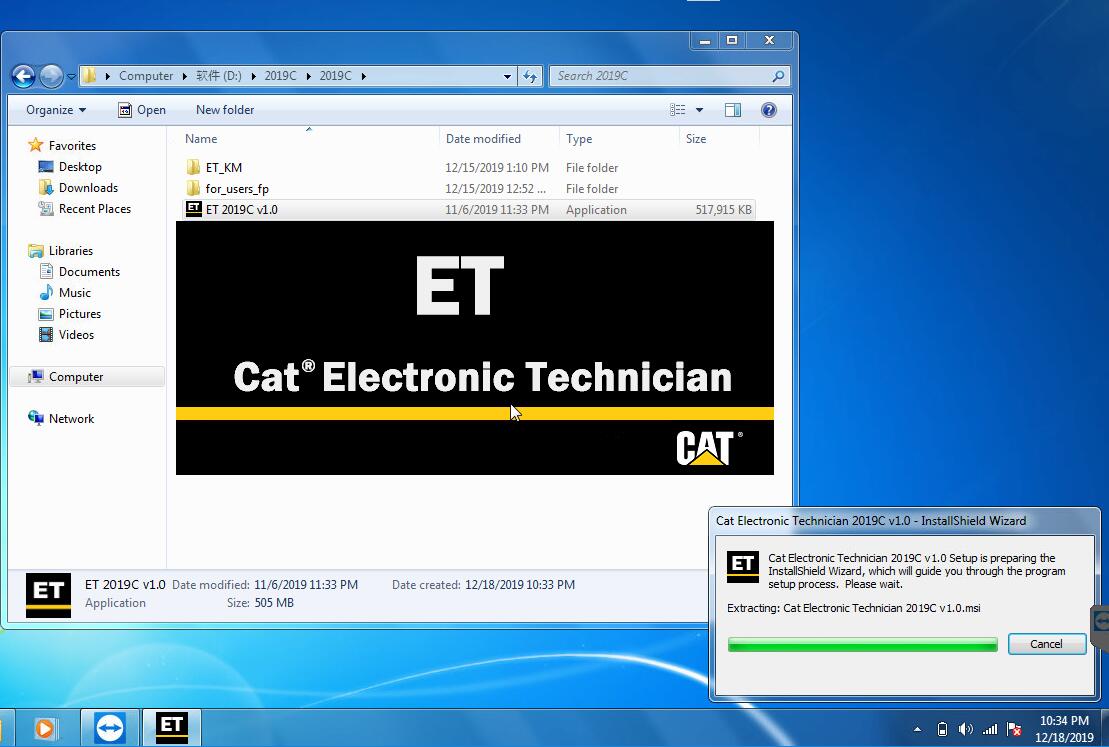Click large ET icon in details pane
Viewport: 1109px width, 747px height.
tap(48, 595)
